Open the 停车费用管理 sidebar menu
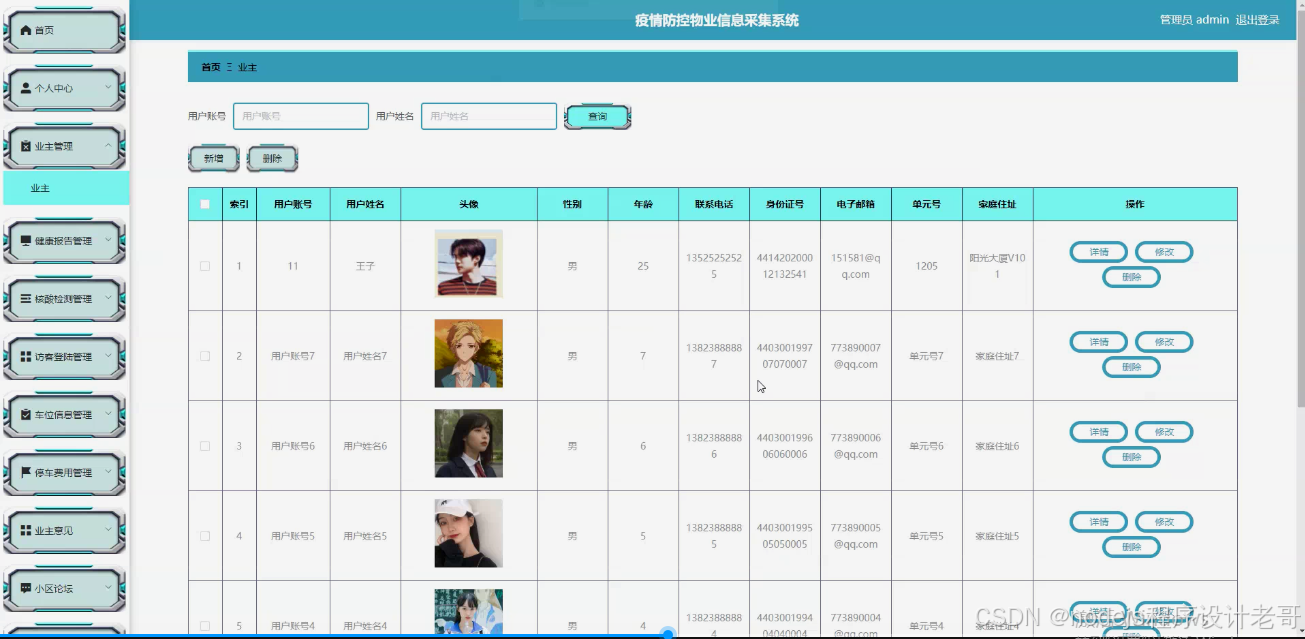Screen dimensions: 1305x639 64,472
